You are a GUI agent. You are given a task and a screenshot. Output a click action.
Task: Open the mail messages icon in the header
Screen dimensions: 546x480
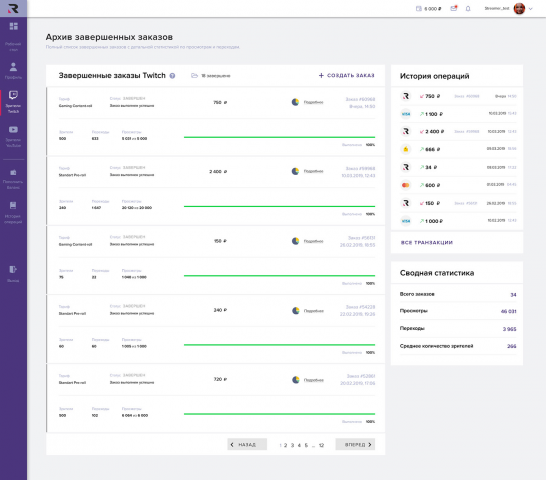pos(453,8)
